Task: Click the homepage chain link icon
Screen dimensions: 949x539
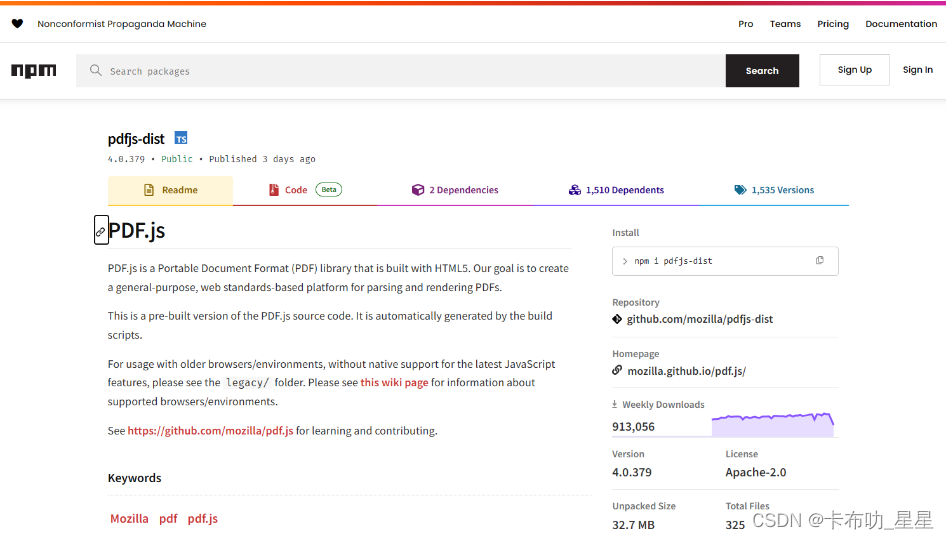Action: pyautogui.click(x=617, y=370)
